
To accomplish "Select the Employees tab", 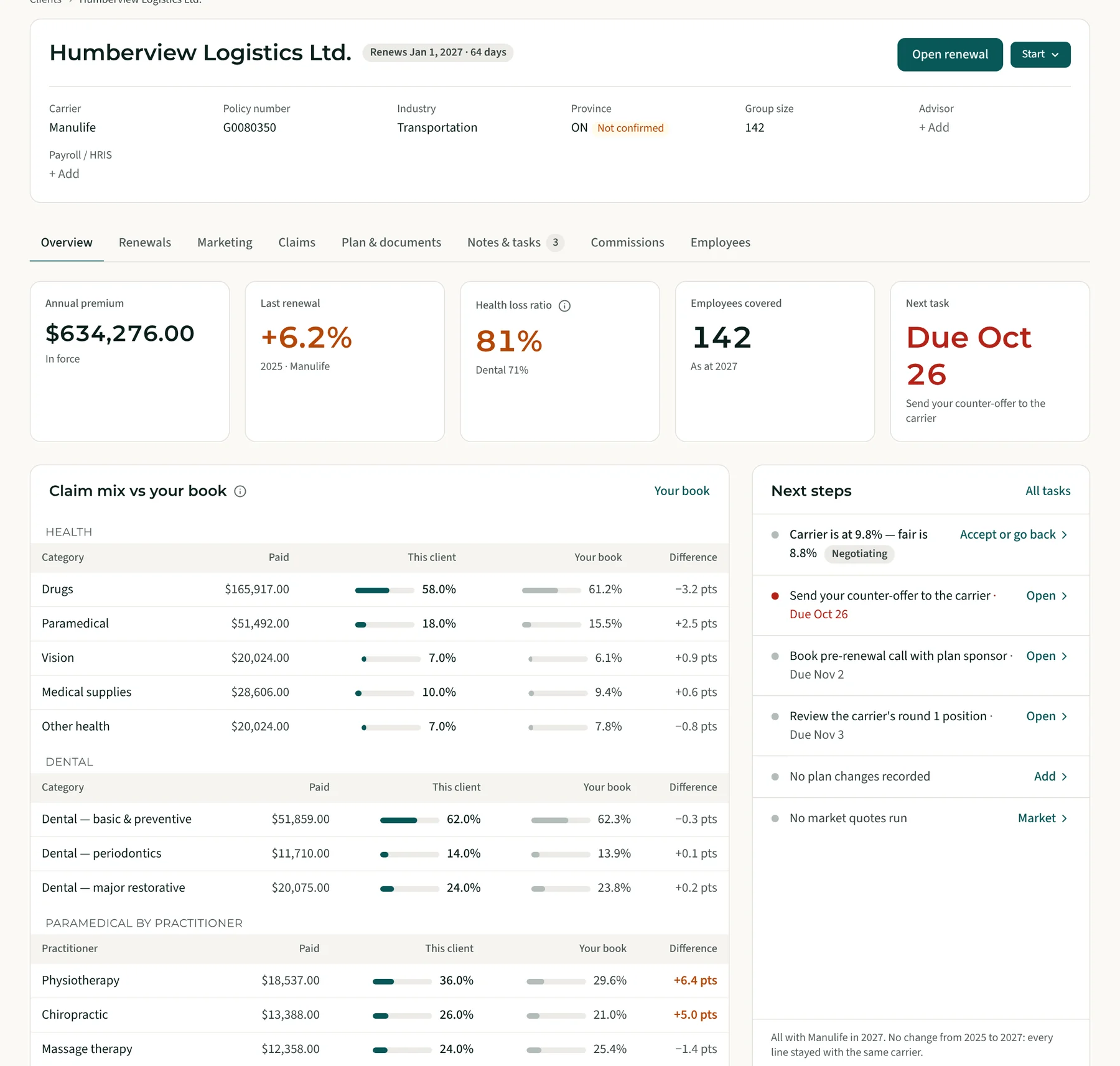I will [720, 243].
